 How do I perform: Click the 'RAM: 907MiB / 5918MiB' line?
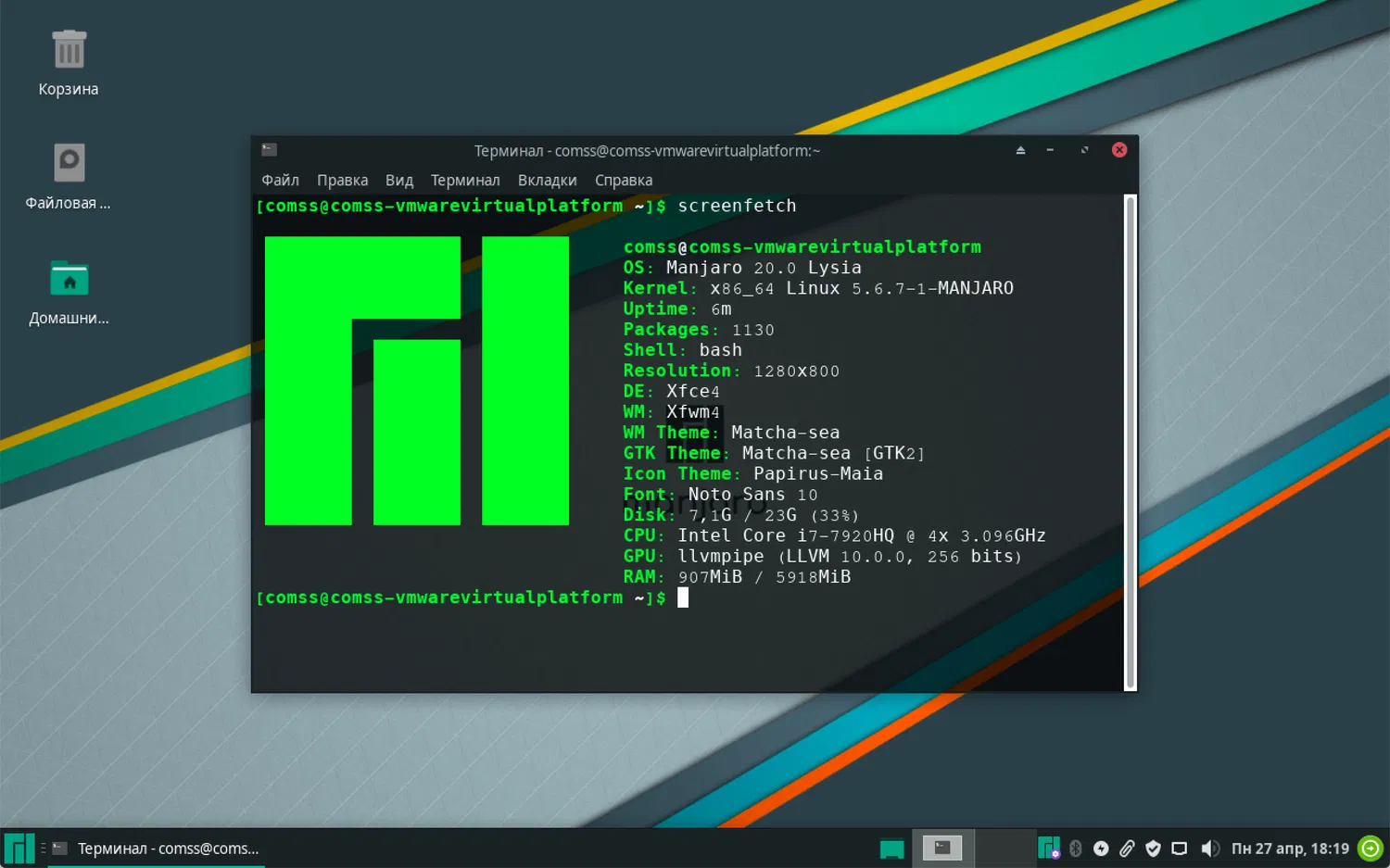(x=737, y=577)
